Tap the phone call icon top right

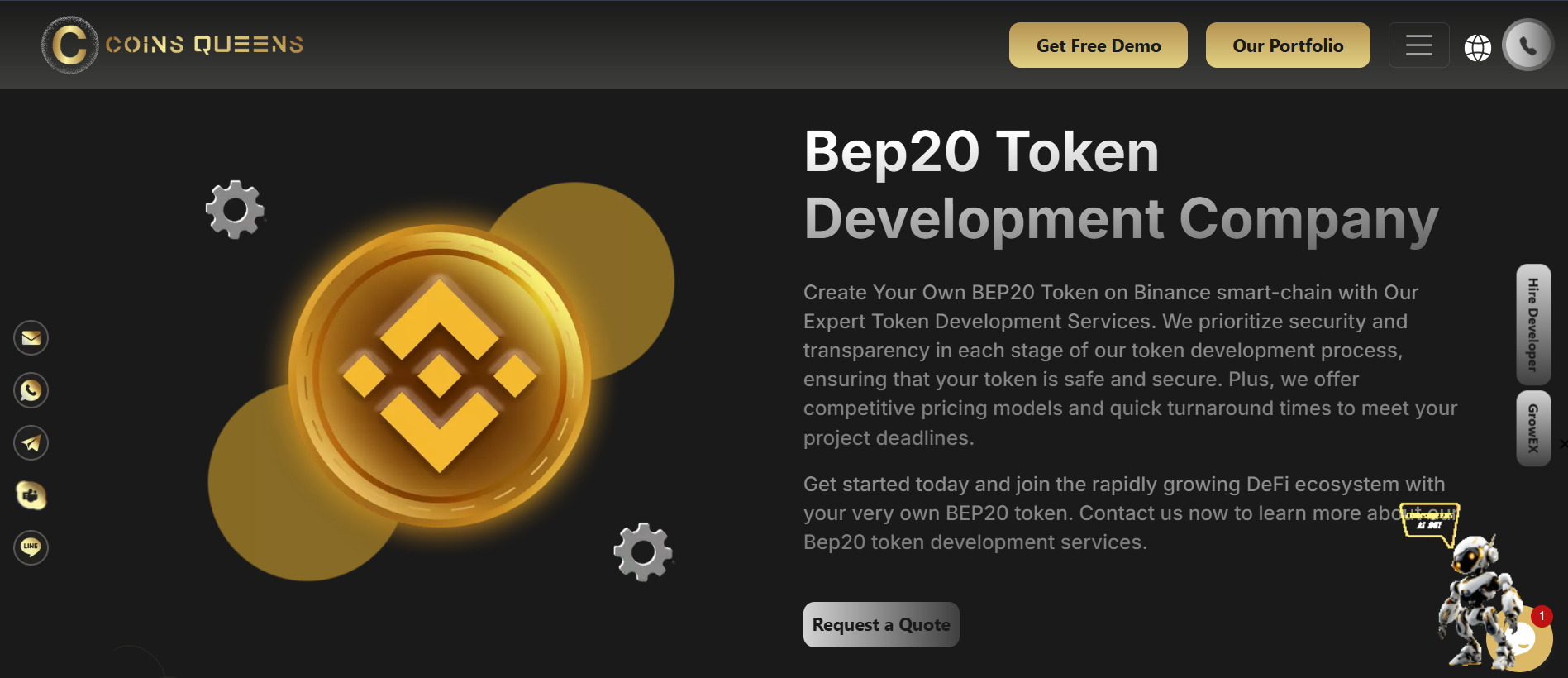1528,45
